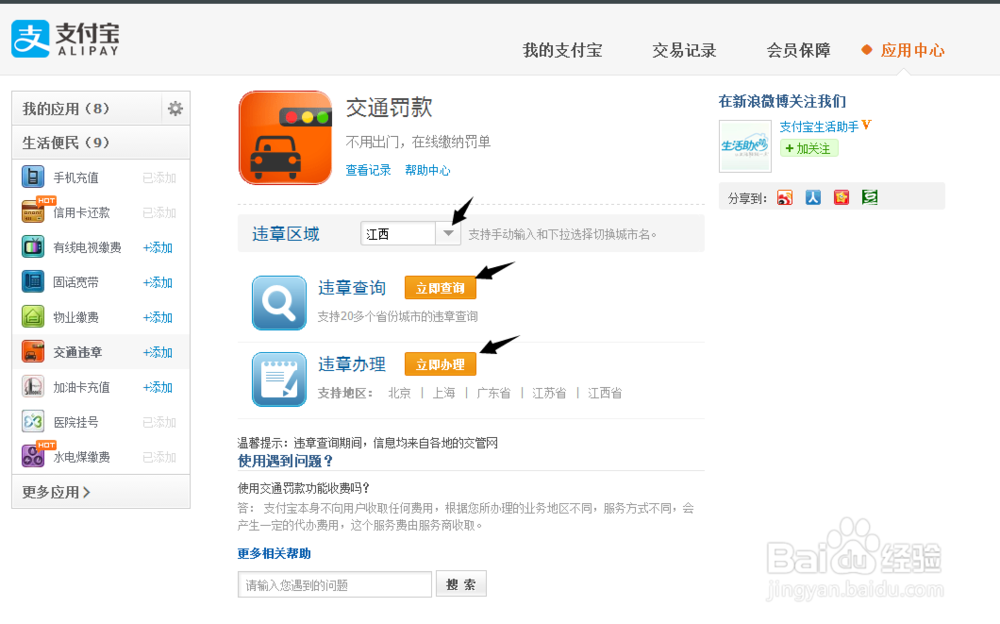Click 广东省 in supported regions
Image resolution: width=1000 pixels, height=624 pixels.
coord(494,393)
